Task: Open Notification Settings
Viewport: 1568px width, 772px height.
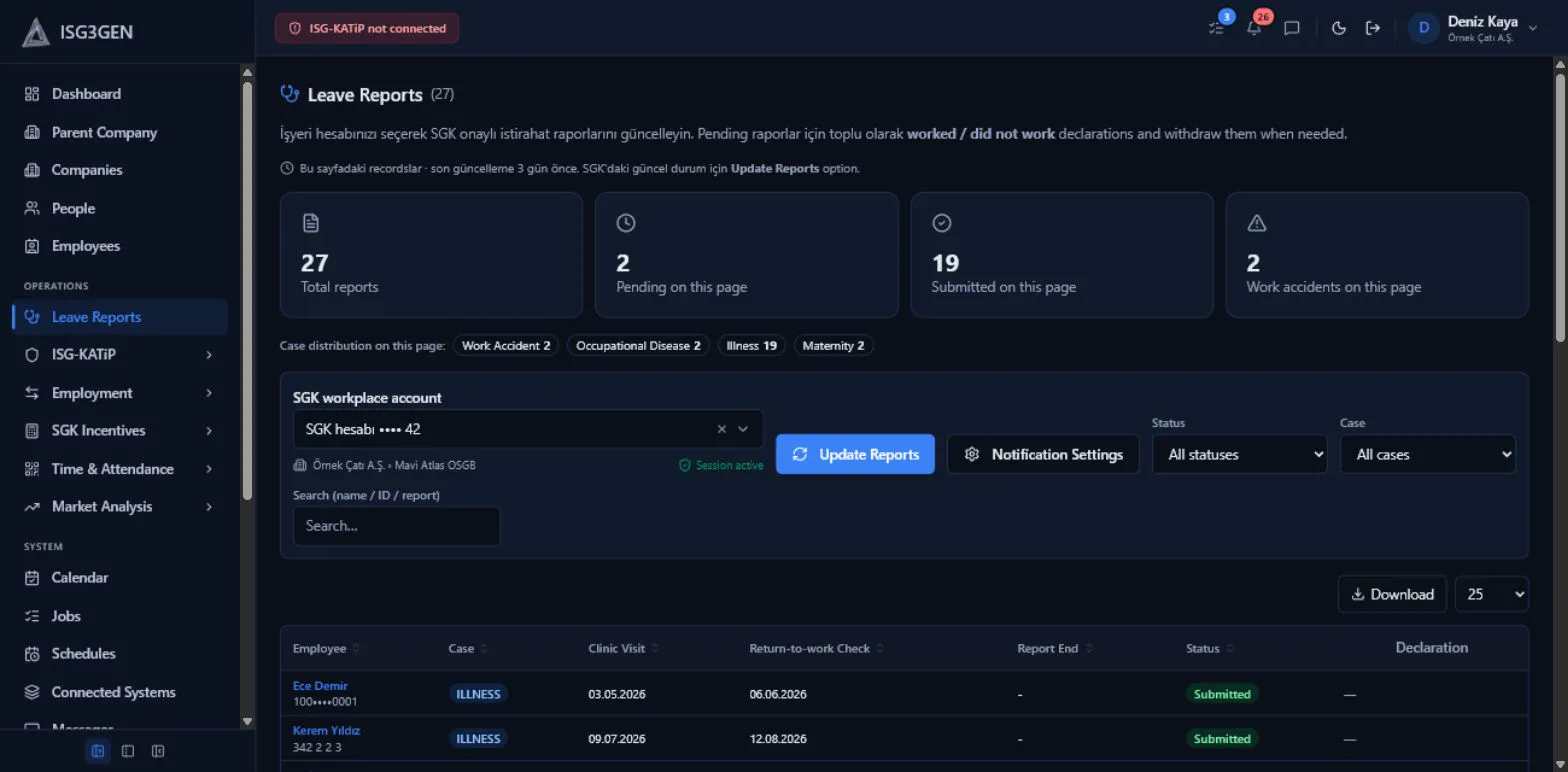Action: [1043, 454]
